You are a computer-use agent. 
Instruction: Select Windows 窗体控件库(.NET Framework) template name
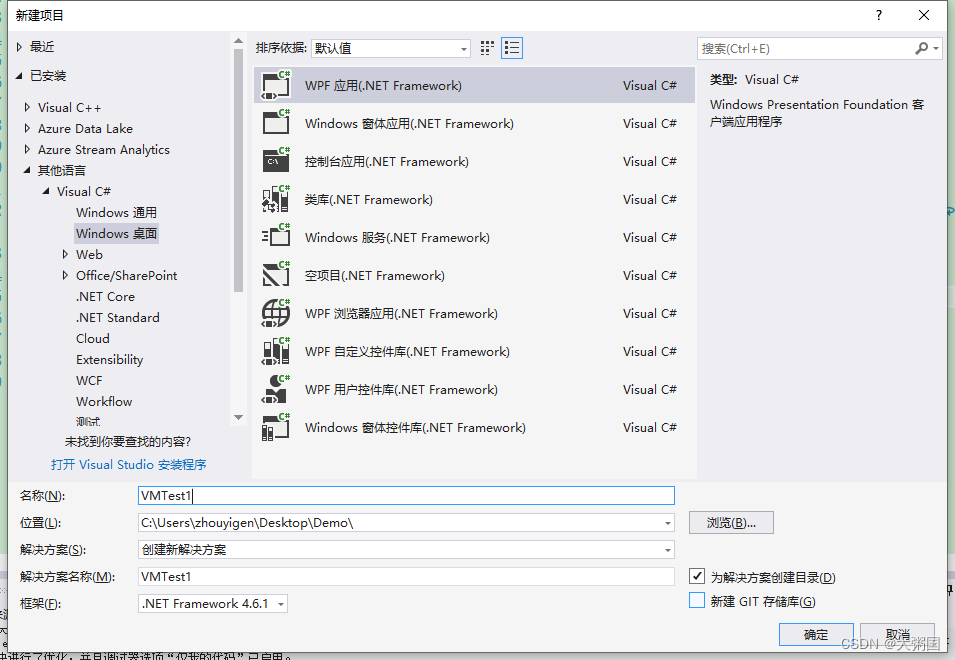(x=415, y=427)
